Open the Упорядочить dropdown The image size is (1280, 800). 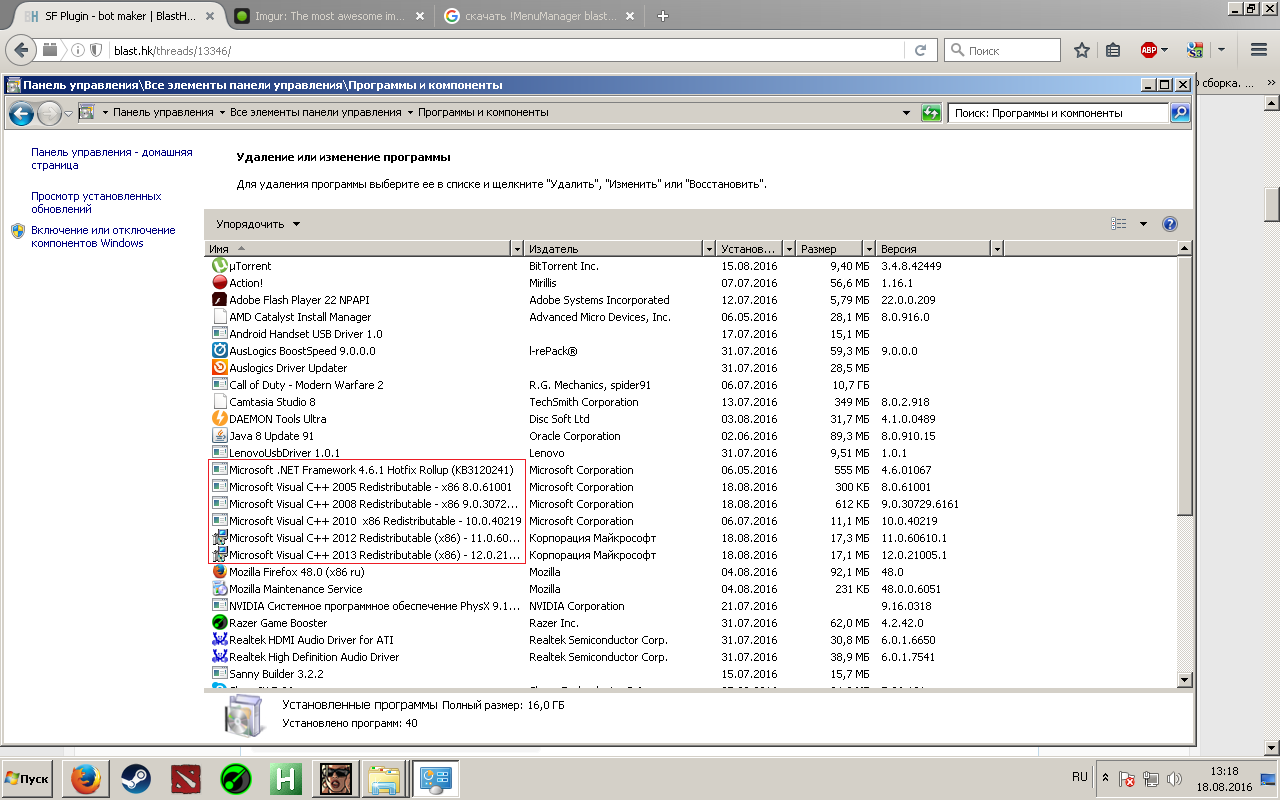(258, 224)
